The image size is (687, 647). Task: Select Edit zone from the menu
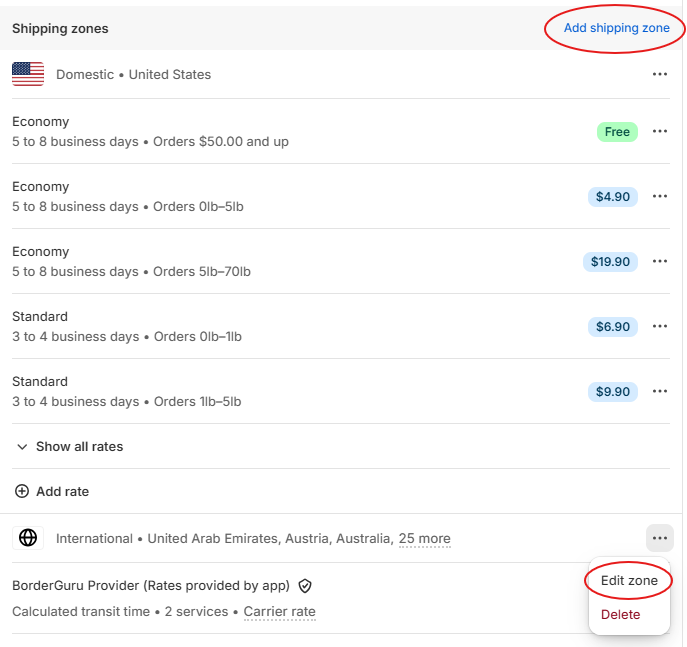[629, 580]
